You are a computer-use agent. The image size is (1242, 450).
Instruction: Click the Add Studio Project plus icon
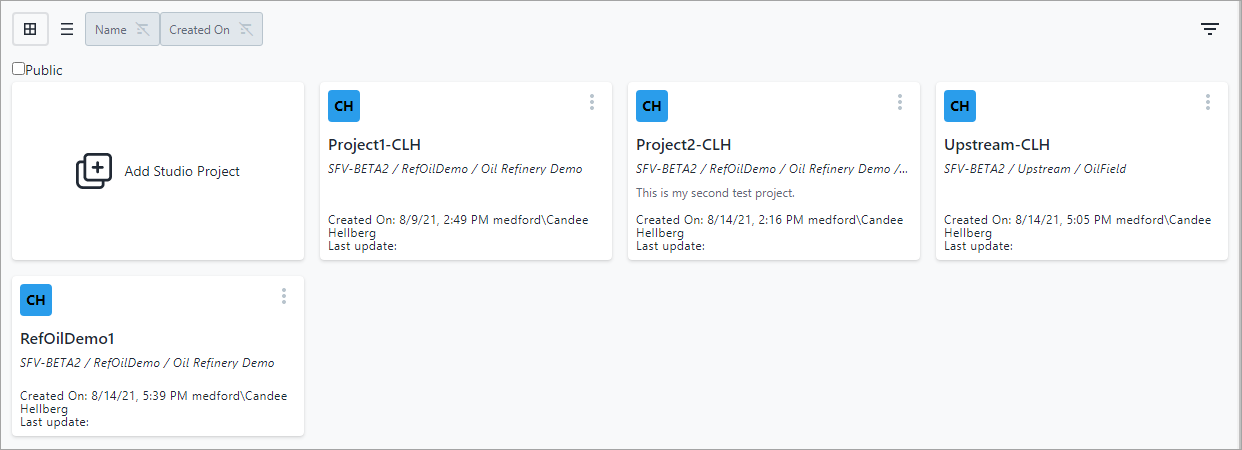pyautogui.click(x=94, y=171)
